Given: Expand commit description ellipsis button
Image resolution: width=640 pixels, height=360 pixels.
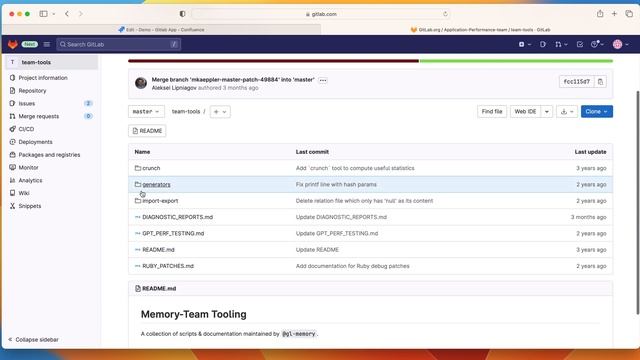Looking at the screenshot, I should coord(323,80).
